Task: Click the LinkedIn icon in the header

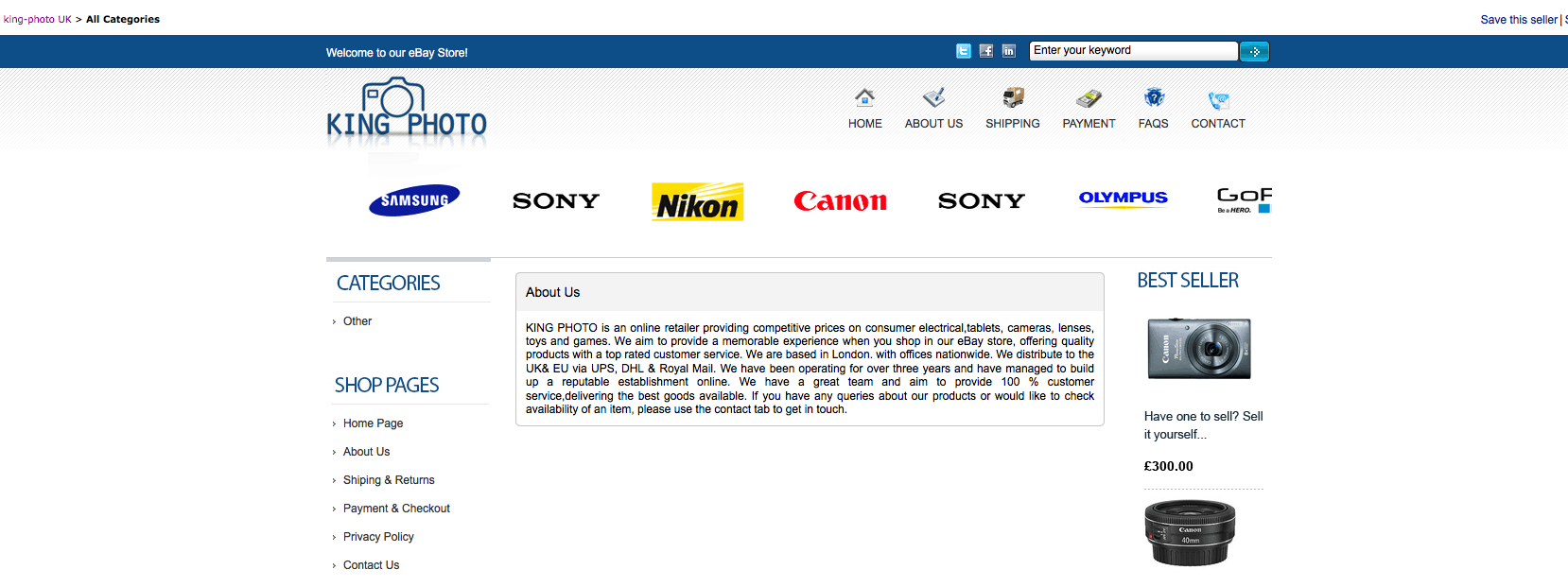Action: coord(1008,51)
